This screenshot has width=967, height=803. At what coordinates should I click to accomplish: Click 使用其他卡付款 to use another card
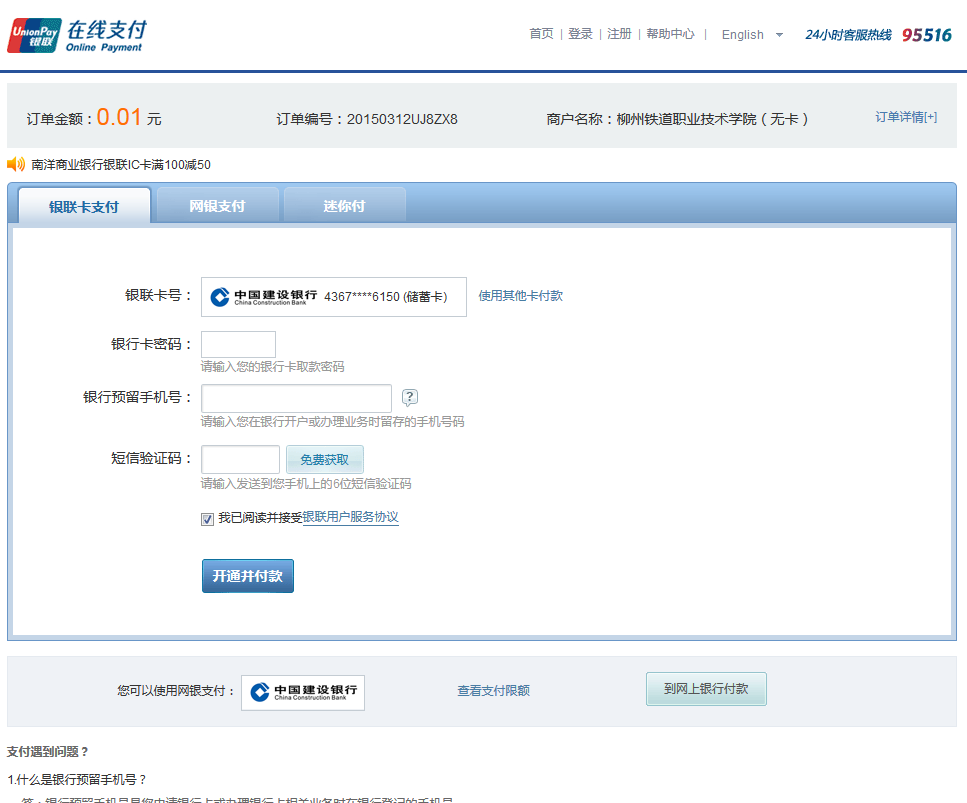(x=520, y=296)
